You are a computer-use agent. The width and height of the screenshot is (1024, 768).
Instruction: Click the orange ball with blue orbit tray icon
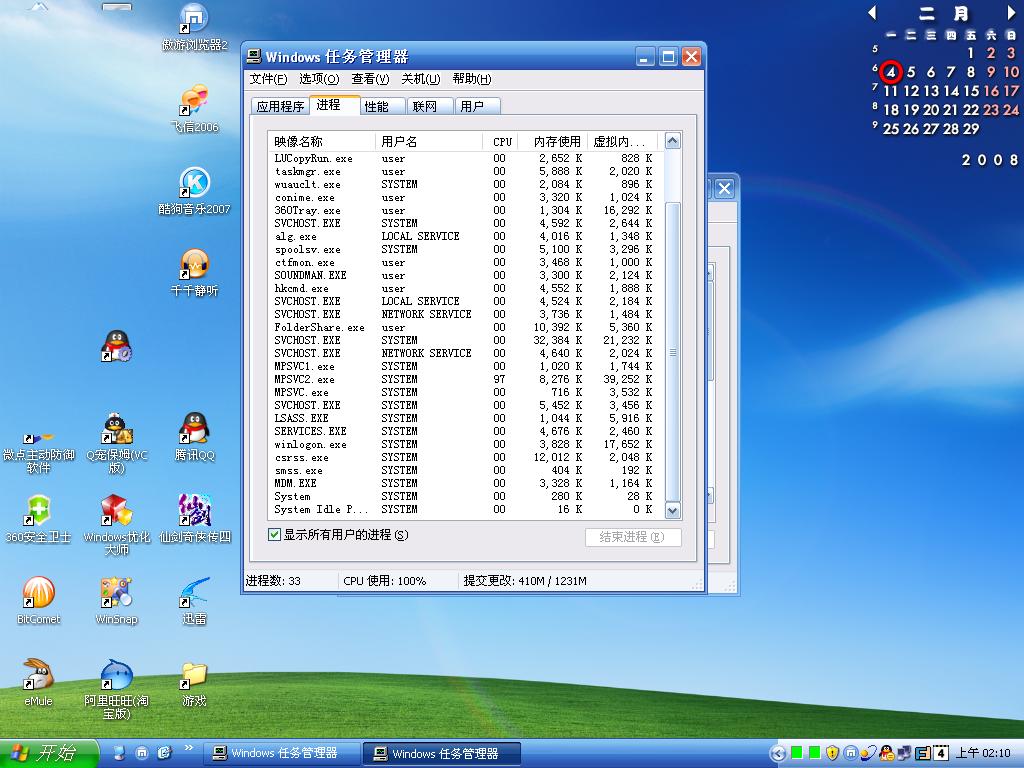(868, 753)
